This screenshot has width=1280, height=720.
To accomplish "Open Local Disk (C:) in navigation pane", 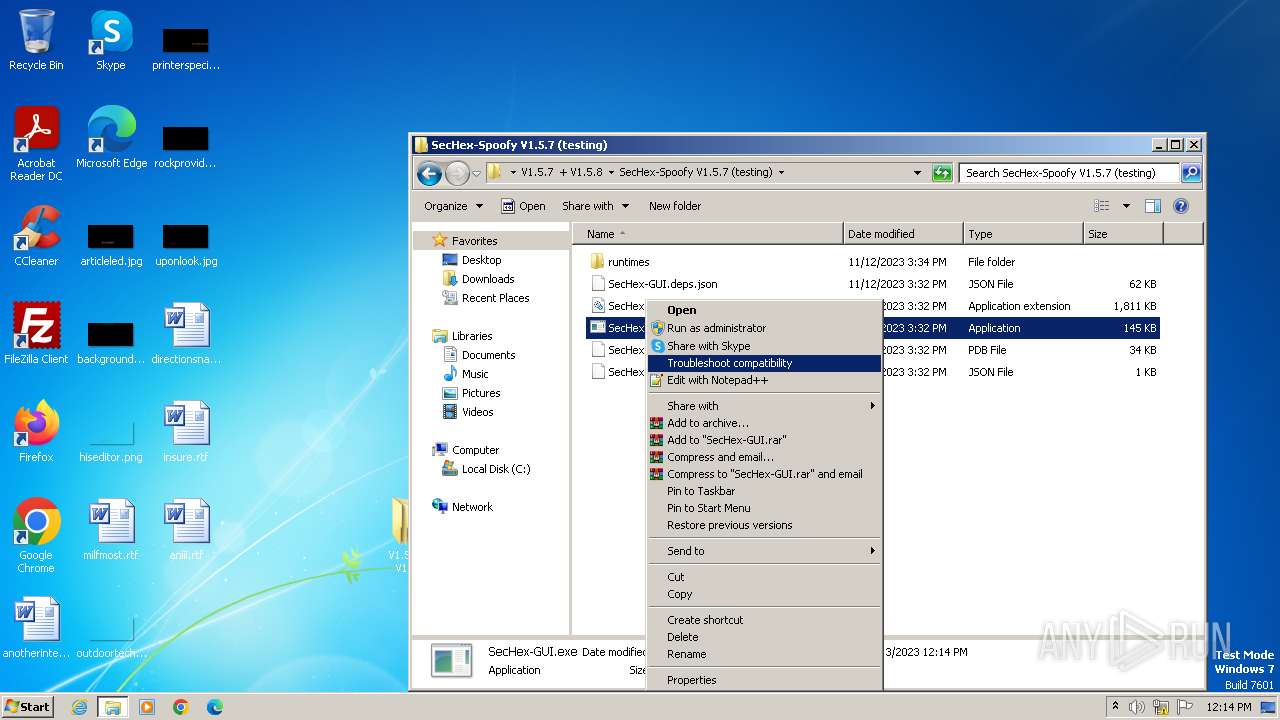I will [496, 469].
